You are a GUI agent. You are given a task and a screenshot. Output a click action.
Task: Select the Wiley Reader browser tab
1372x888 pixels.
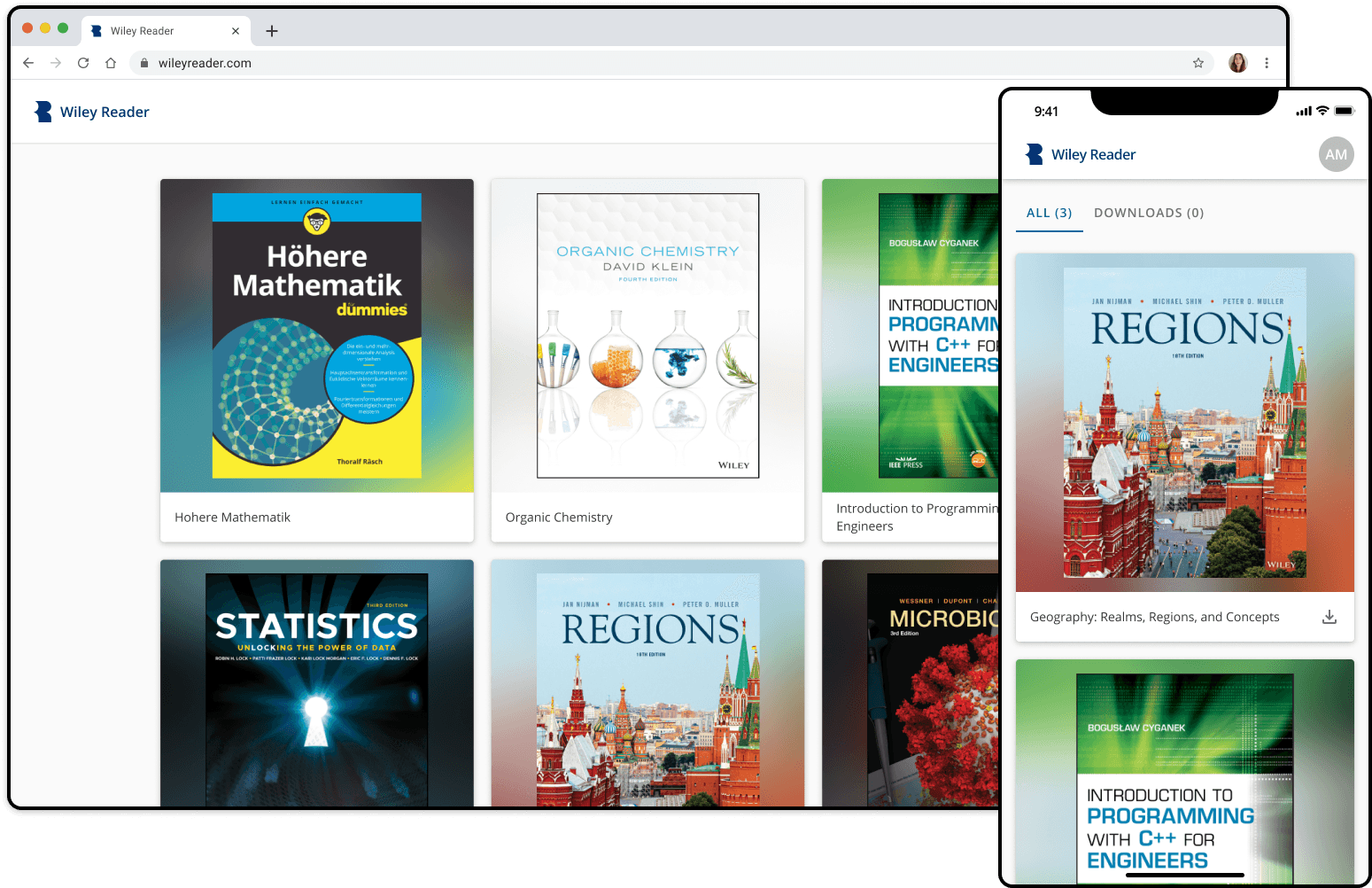[x=166, y=31]
